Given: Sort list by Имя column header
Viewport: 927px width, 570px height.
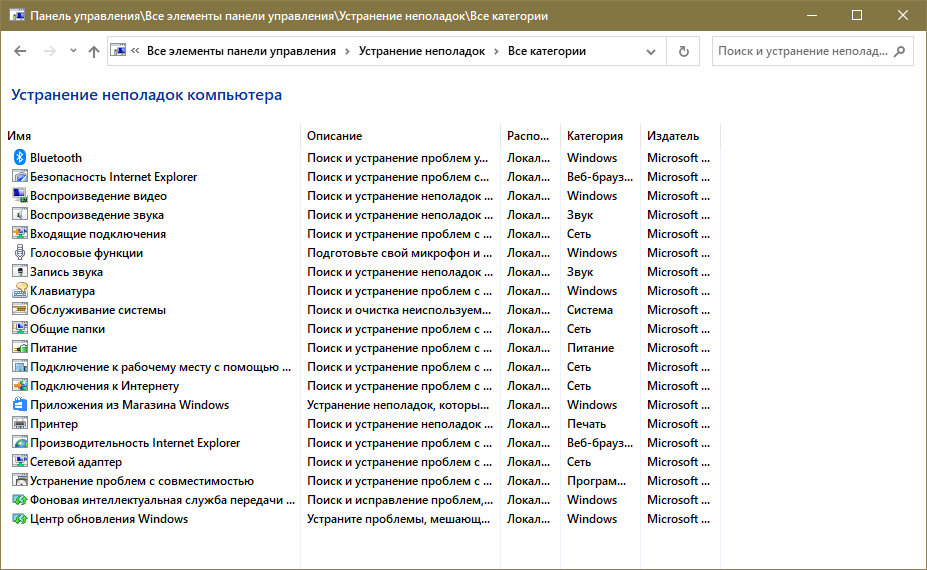Looking at the screenshot, I should (19, 136).
